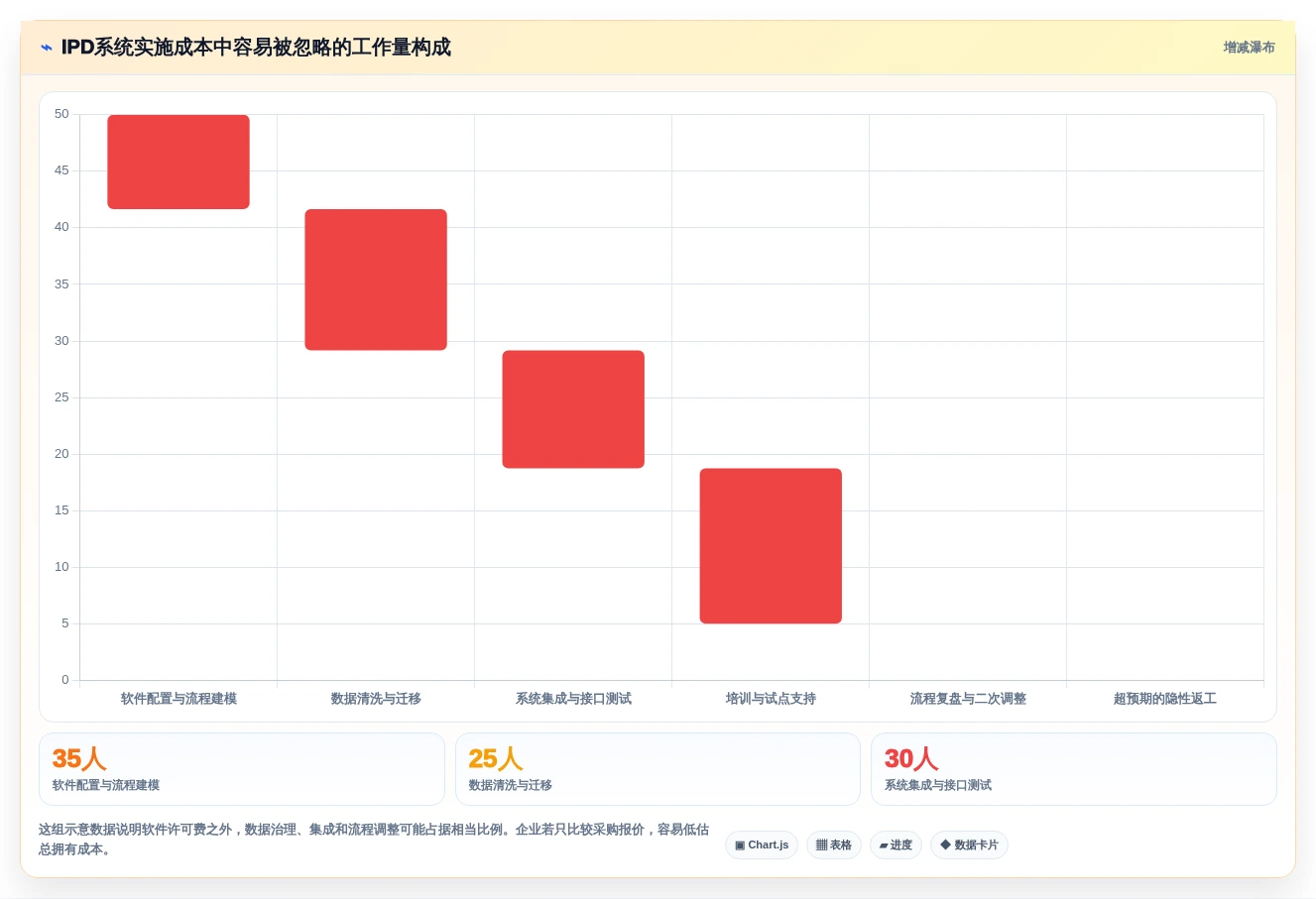Click x-axis label 系统集成与接口测试
Screen dimensions: 1316x899
click(x=573, y=699)
